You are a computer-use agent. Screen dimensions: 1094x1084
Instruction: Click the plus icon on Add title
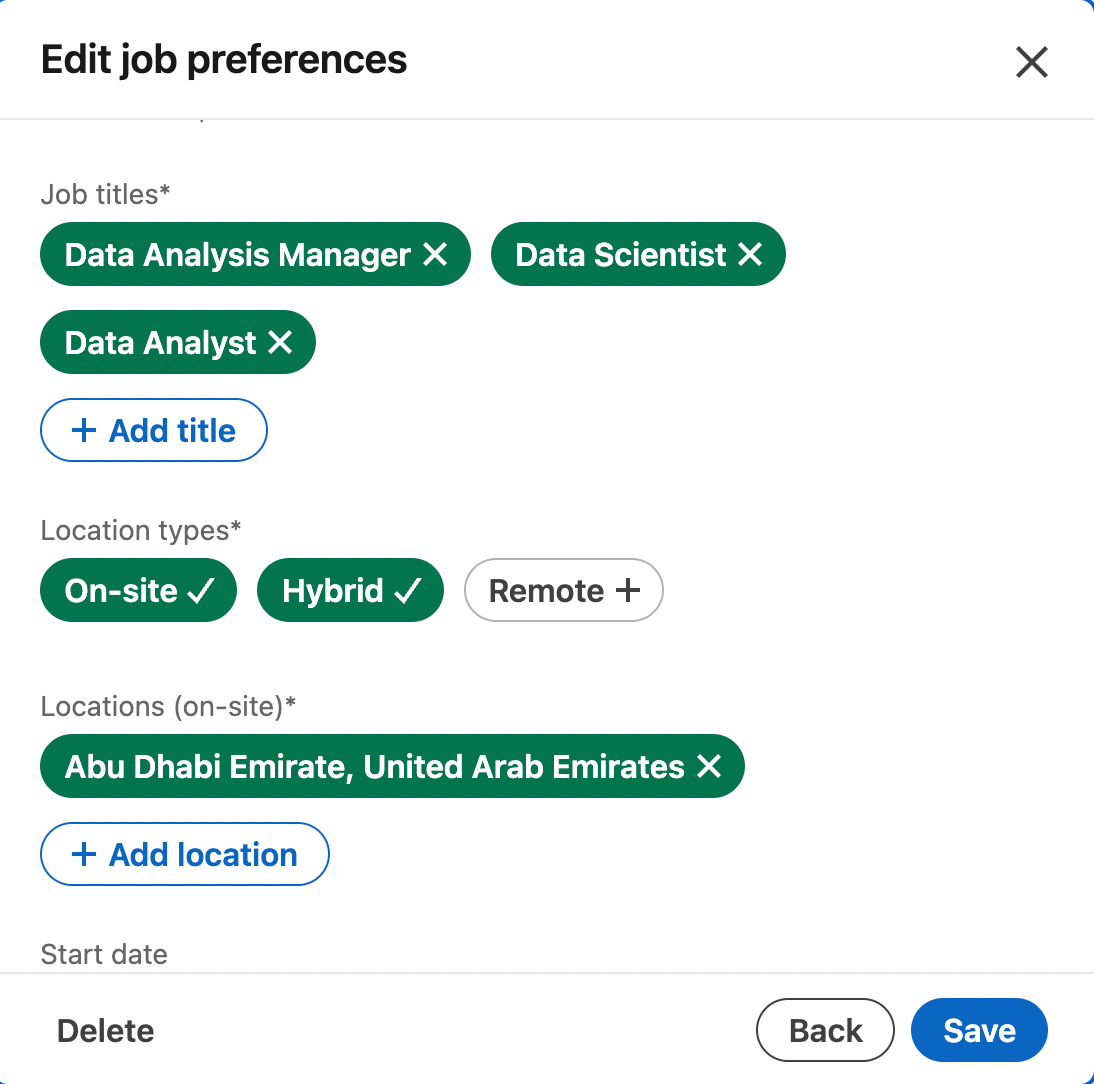pos(84,431)
